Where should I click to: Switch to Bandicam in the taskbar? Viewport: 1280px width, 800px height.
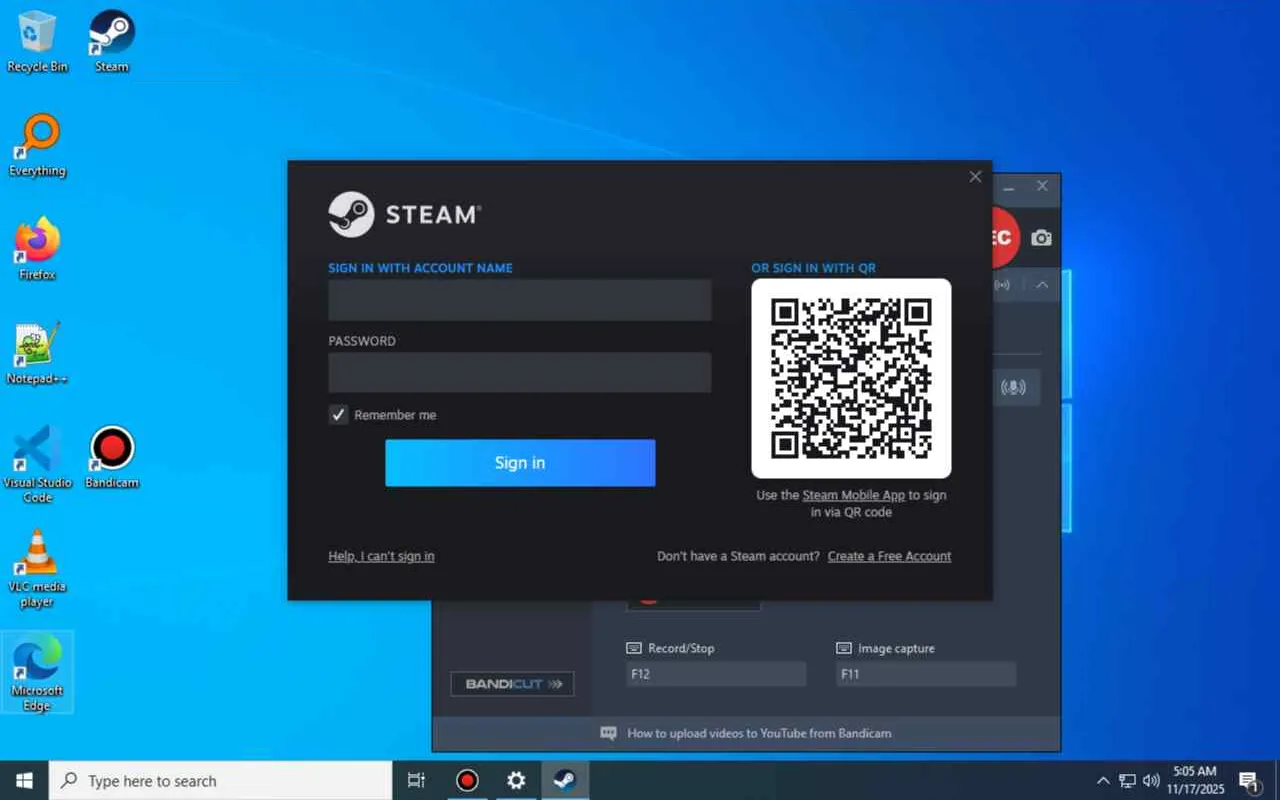point(467,781)
